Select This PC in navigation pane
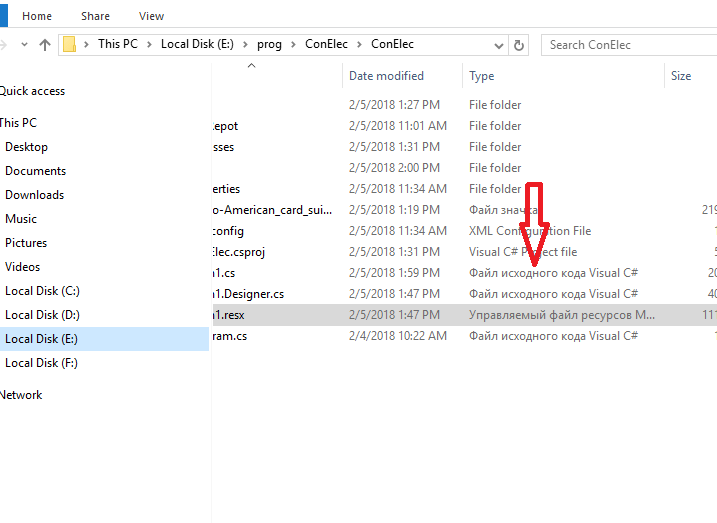 18,123
